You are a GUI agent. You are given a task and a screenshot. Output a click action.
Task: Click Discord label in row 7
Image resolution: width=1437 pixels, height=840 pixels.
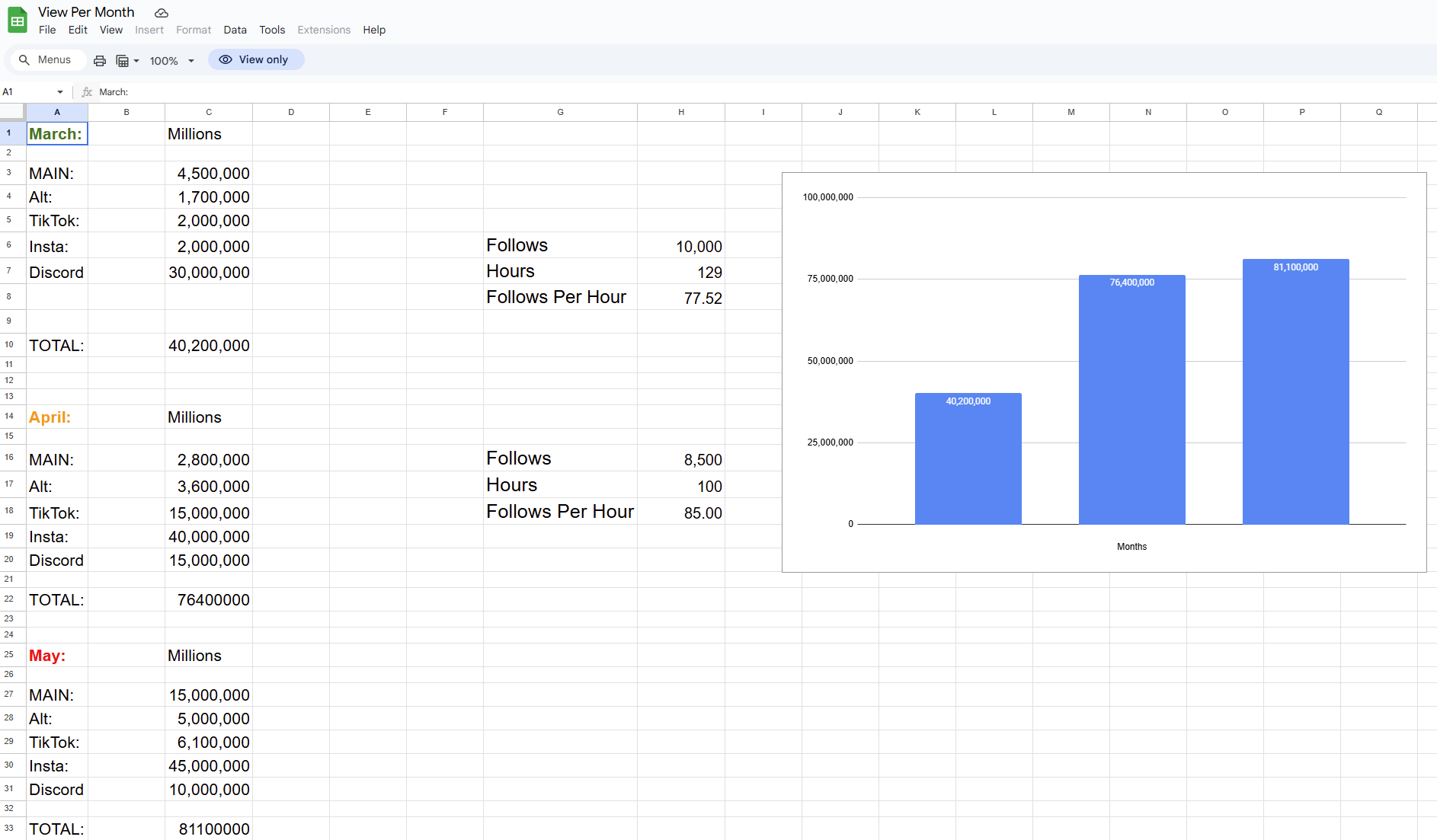click(57, 272)
